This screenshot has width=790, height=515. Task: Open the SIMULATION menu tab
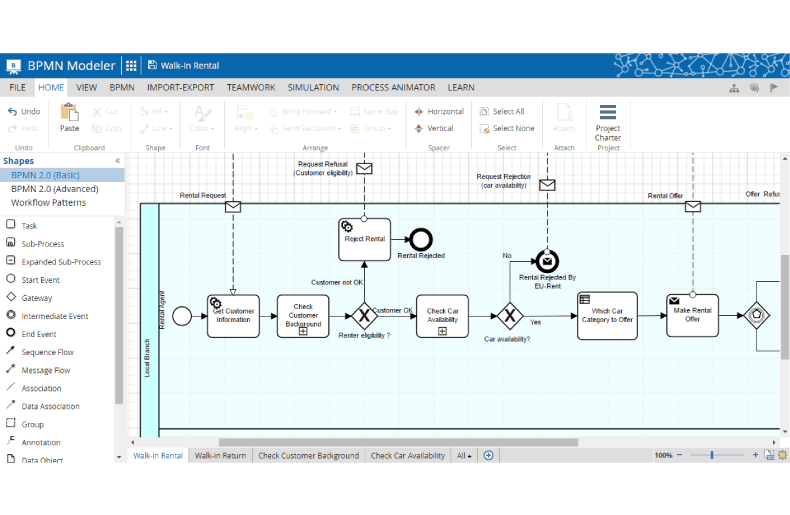[x=313, y=88]
